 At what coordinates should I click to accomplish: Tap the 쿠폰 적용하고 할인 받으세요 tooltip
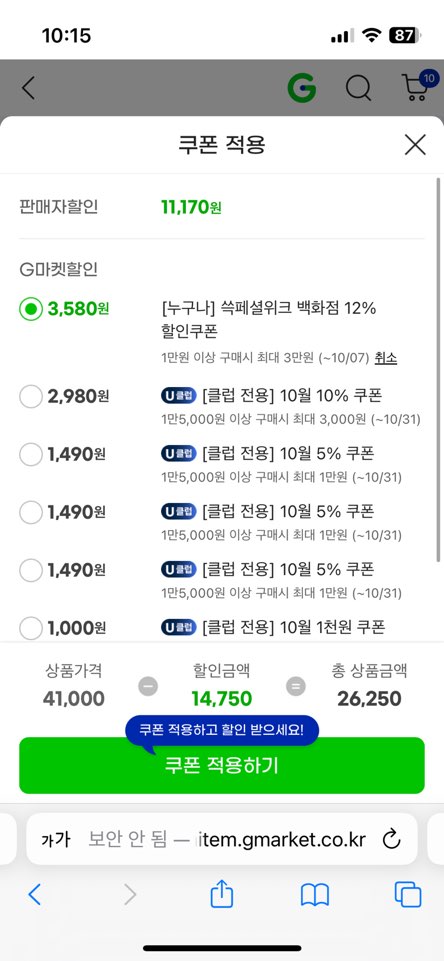pyautogui.click(x=221, y=731)
